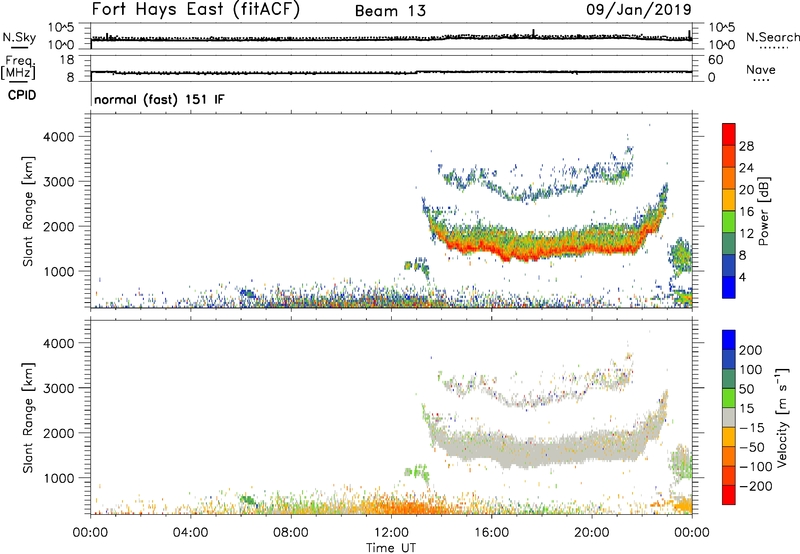Click the "04:00" time axis label
The width and height of the screenshot is (800, 554).
tap(190, 533)
